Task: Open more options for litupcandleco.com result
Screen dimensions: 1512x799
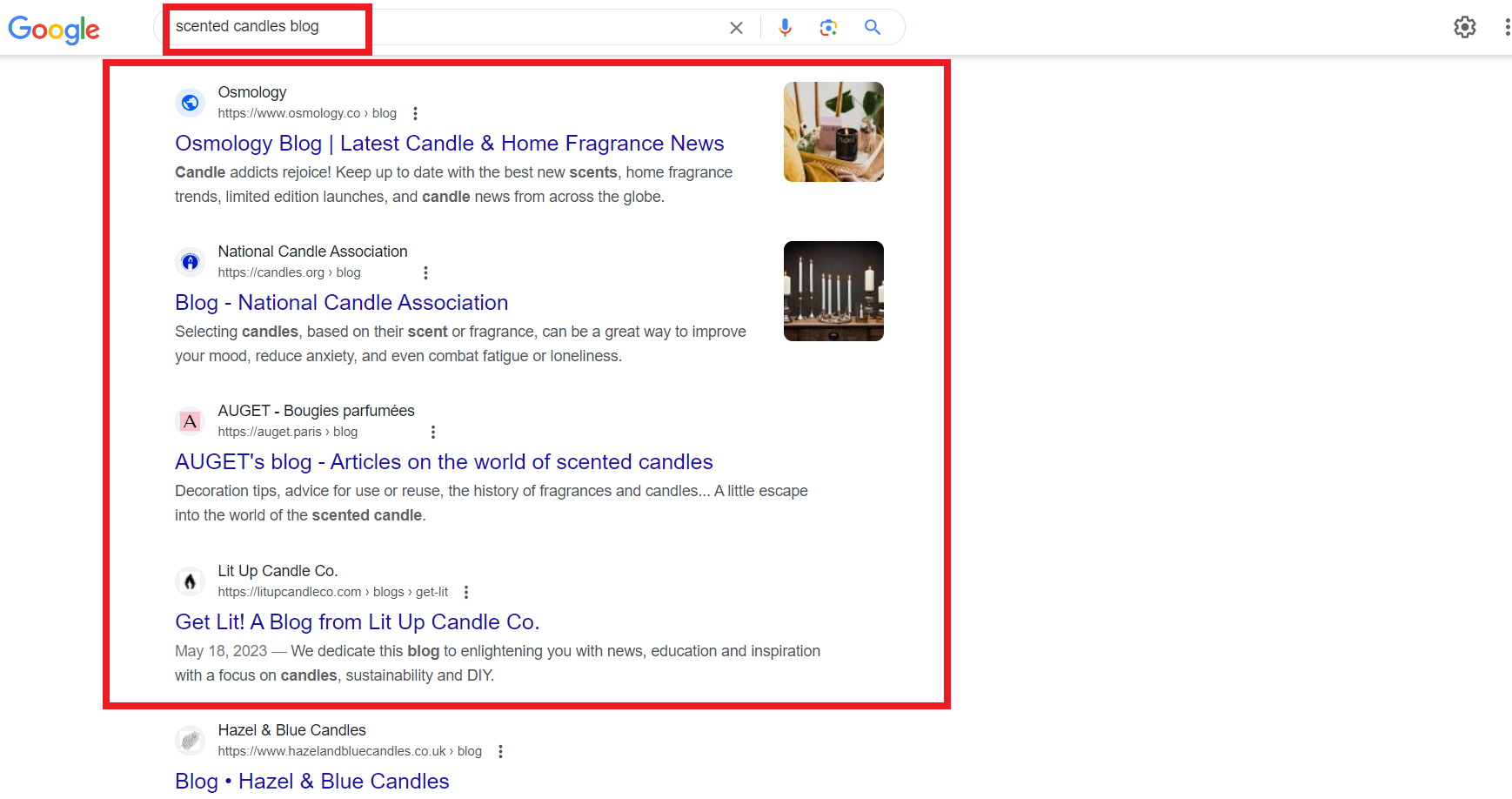Action: [x=466, y=592]
